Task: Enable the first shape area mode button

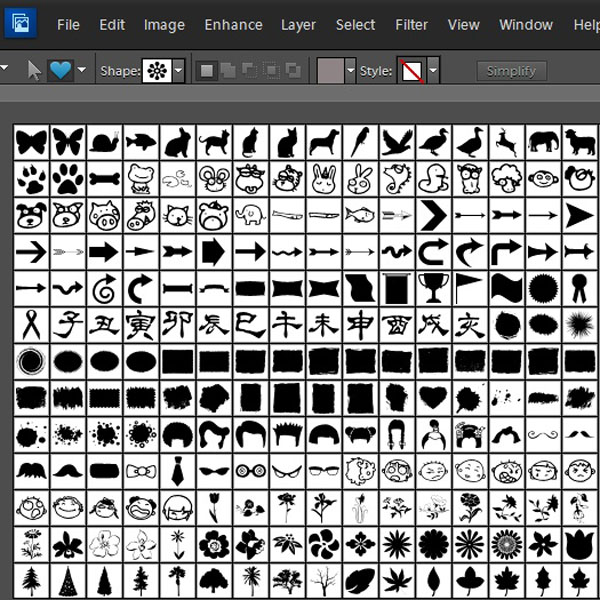Action: coord(207,71)
